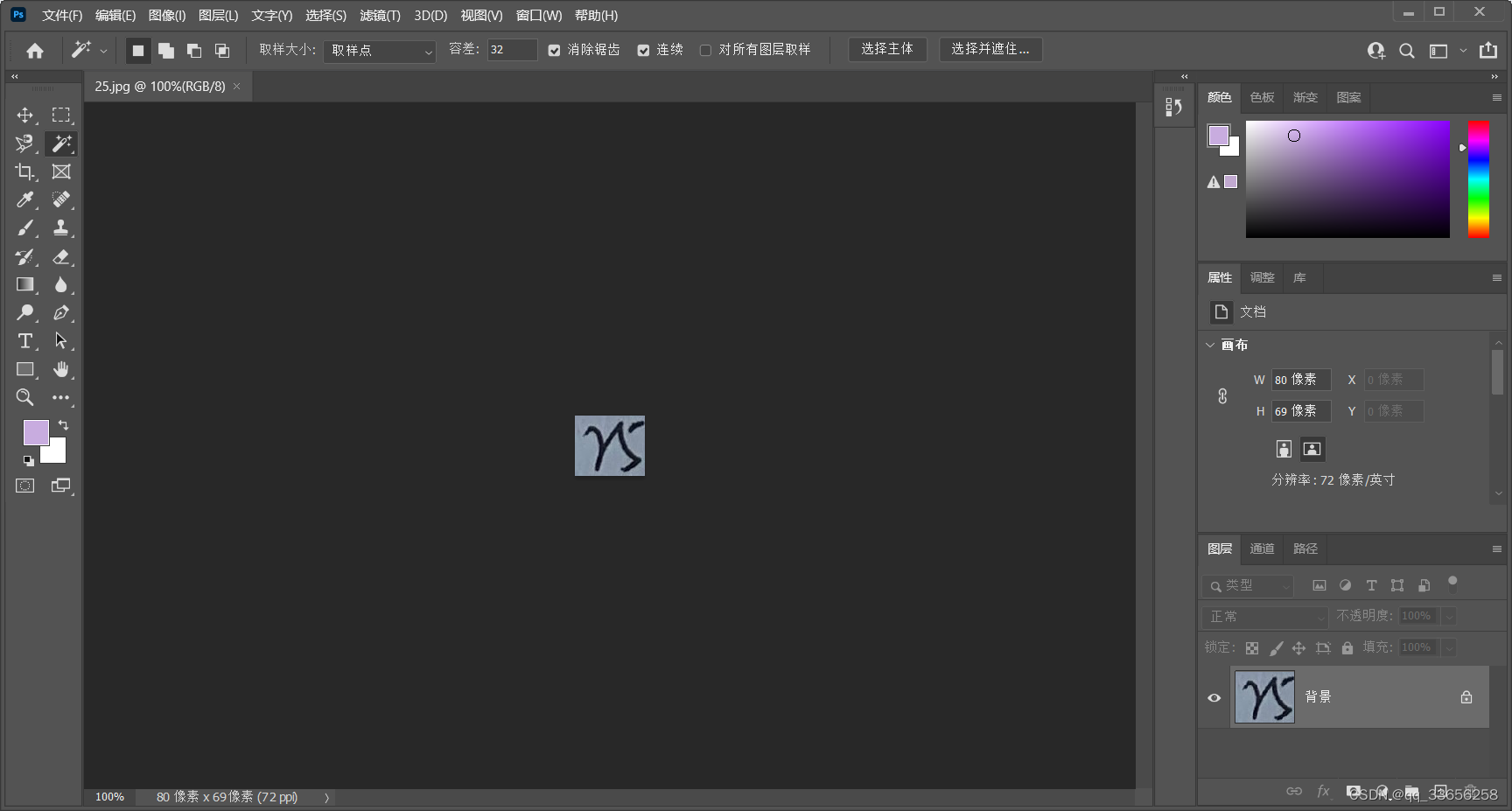The height and width of the screenshot is (811, 1512).
Task: Select the Zoom tool
Action: [x=24, y=397]
